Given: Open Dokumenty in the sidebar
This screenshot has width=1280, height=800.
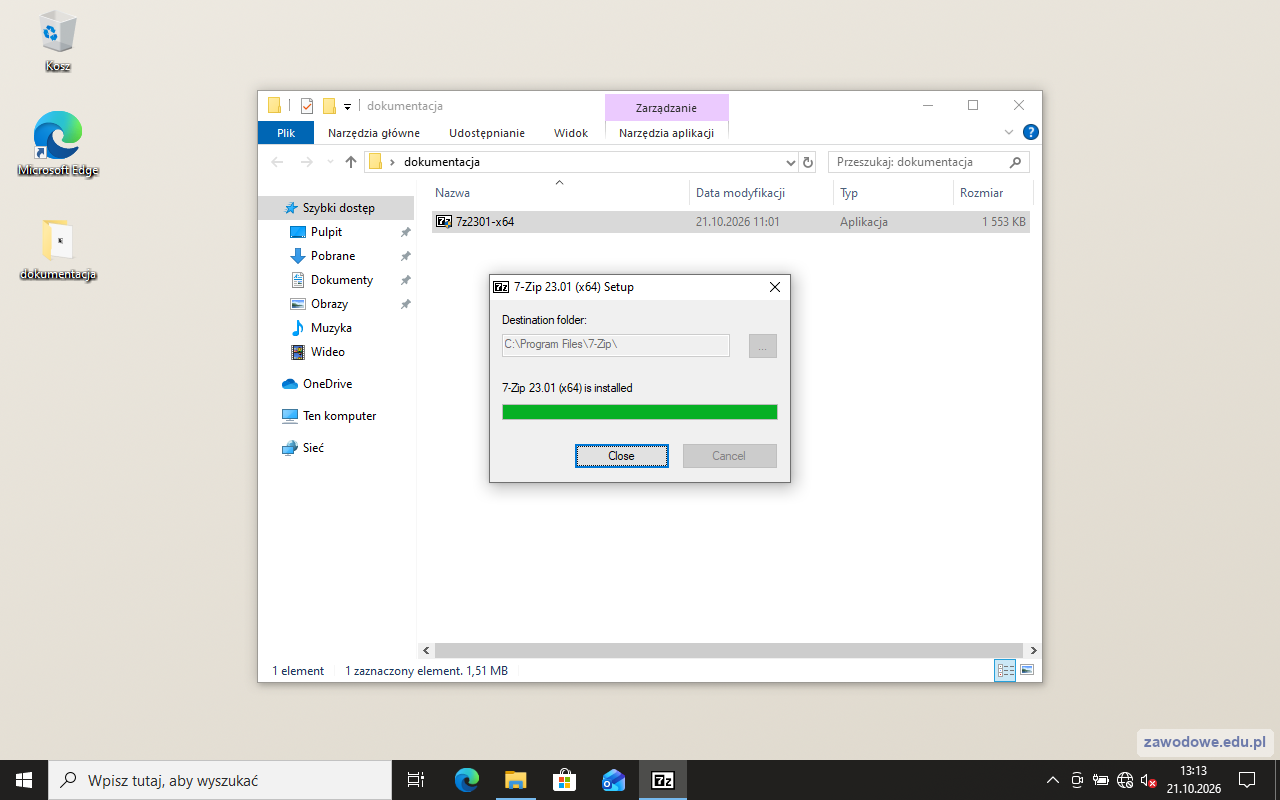Looking at the screenshot, I should 338,280.
